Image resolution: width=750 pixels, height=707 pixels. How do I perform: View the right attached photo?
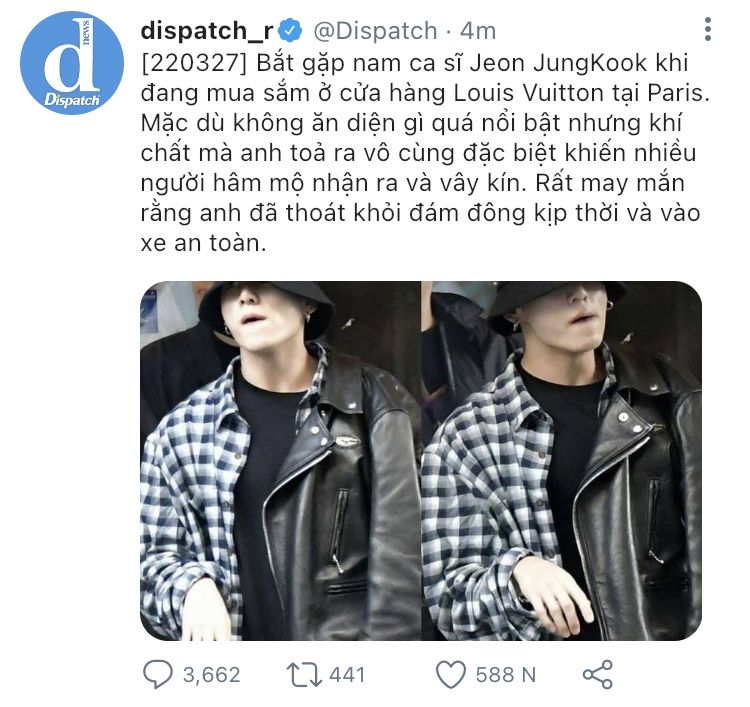click(562, 461)
